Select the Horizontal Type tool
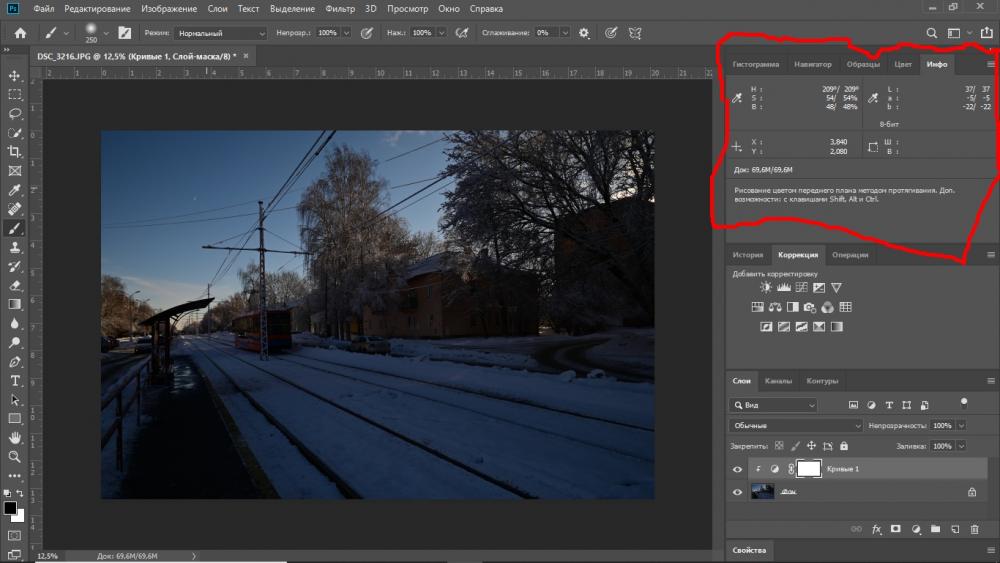Viewport: 1000px width, 563px height. coord(14,381)
